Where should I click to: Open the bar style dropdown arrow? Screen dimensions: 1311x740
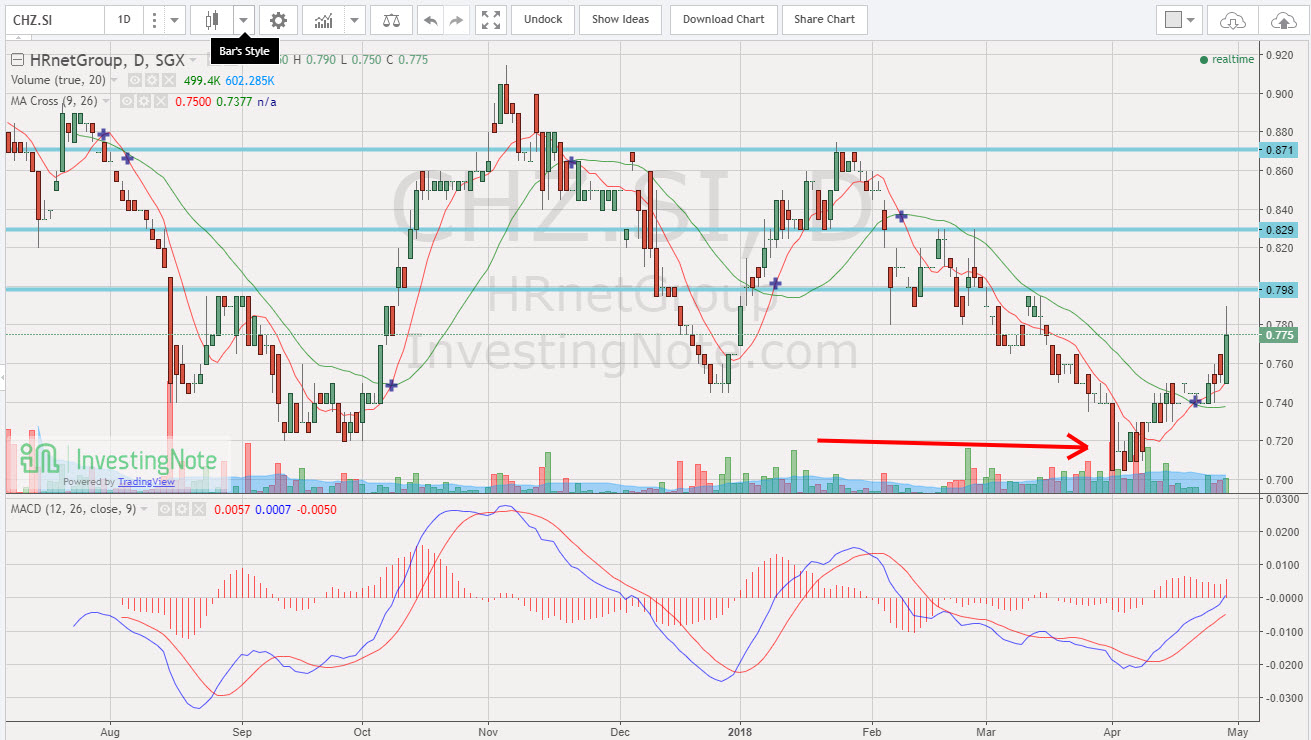point(244,20)
